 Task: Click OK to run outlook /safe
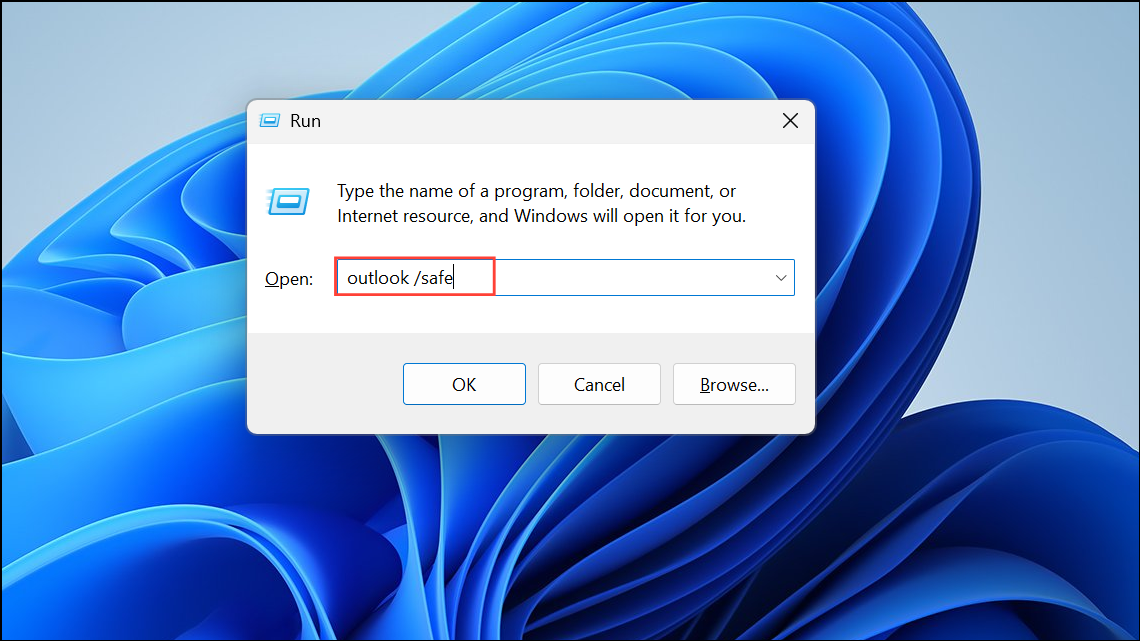click(x=464, y=384)
